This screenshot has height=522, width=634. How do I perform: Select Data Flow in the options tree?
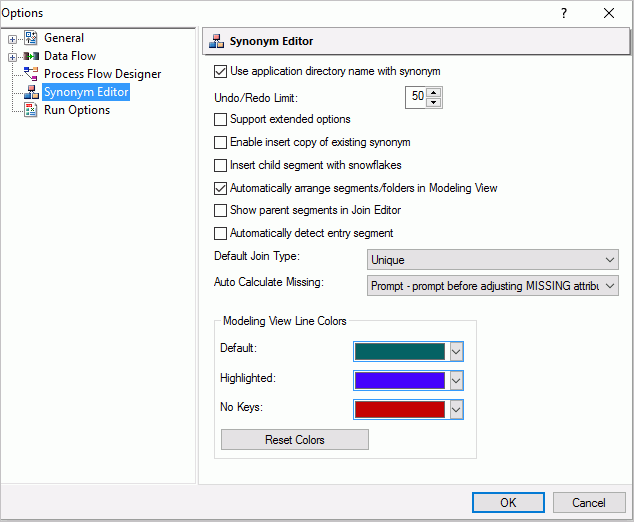[x=70, y=56]
